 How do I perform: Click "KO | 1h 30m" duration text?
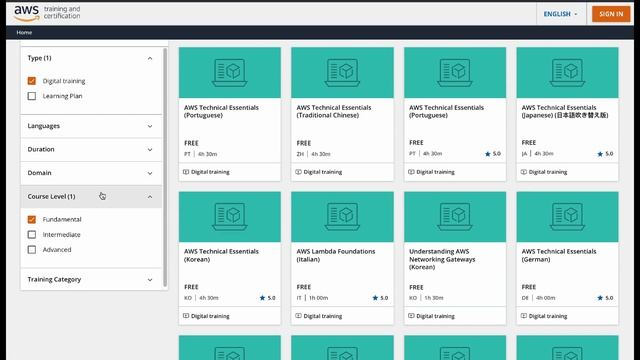[x=426, y=298]
